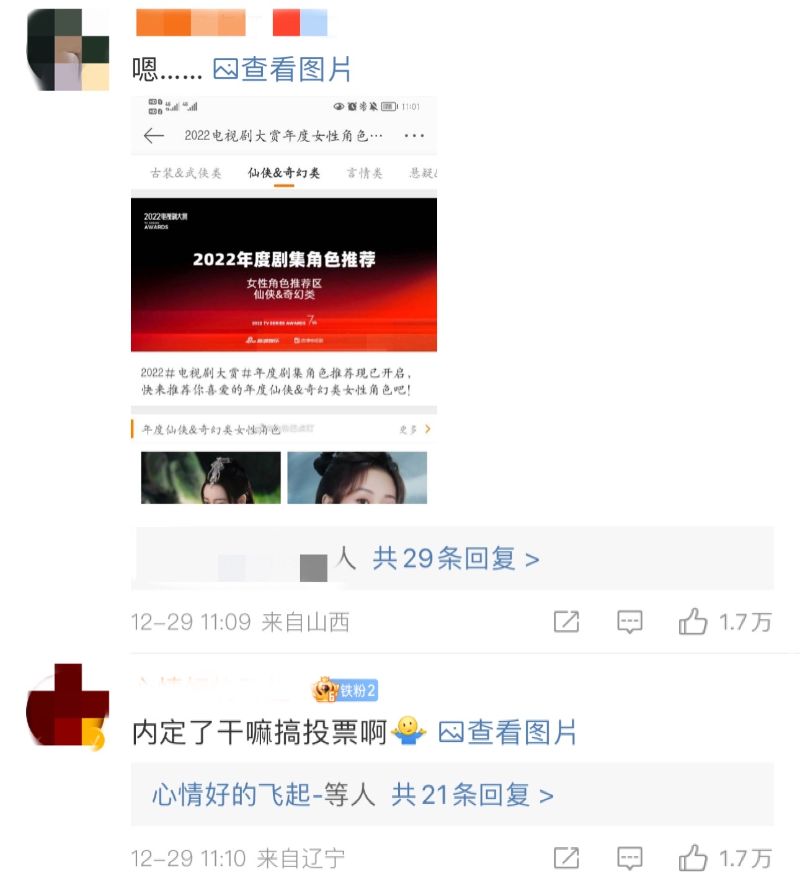800x882 pixels.
Task: Expand 共21条回复 replies
Action: 472,795
